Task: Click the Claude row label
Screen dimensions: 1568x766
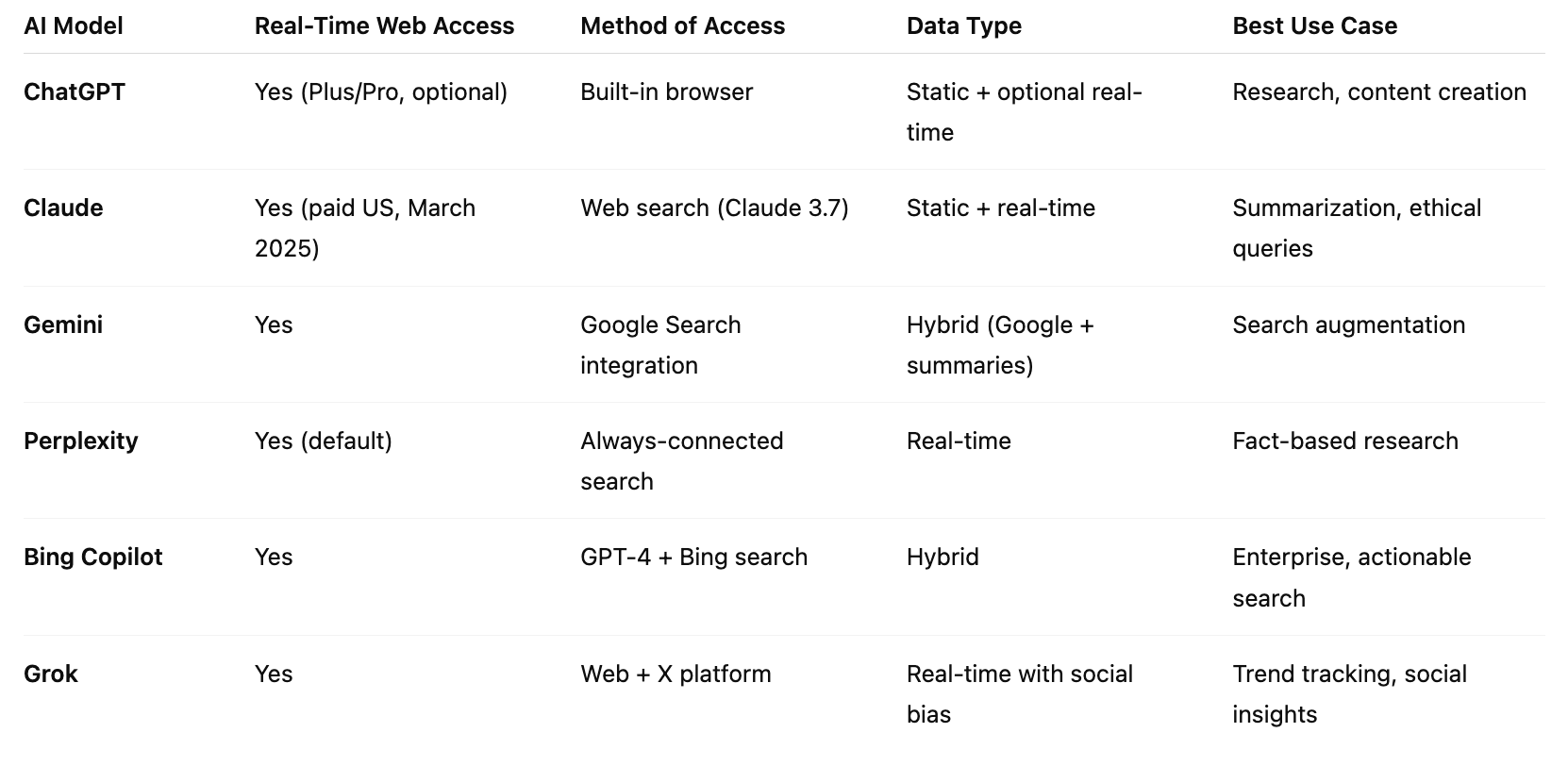Action: point(63,208)
